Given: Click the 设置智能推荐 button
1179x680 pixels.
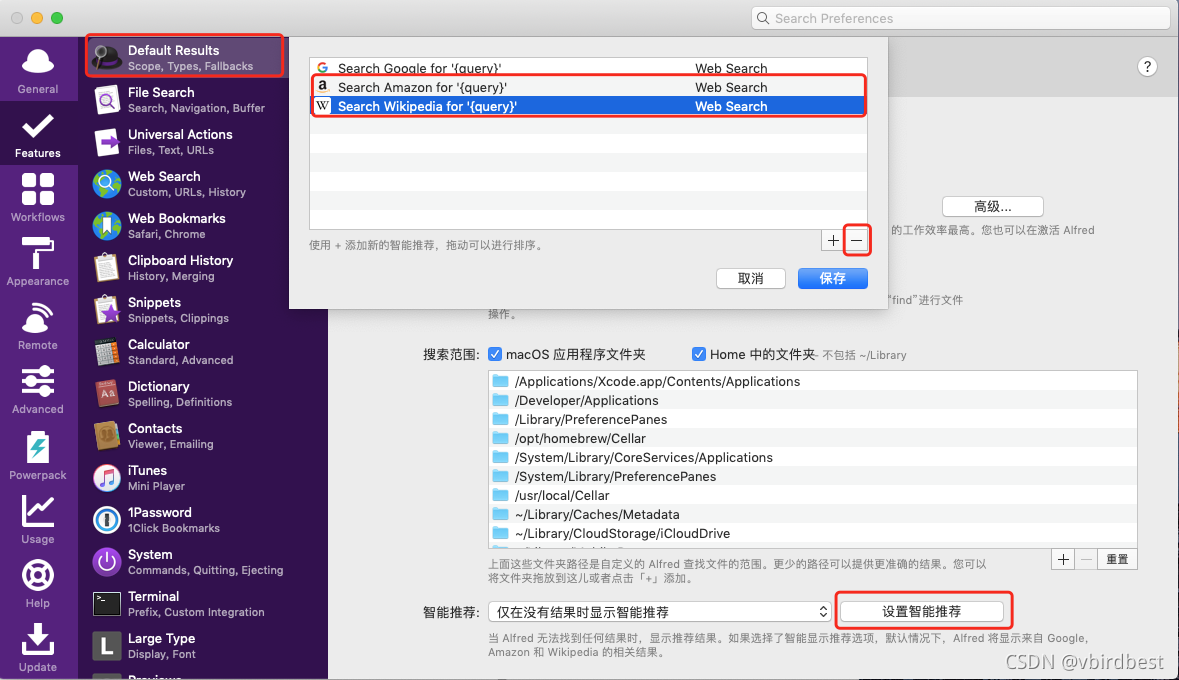Looking at the screenshot, I should coord(921,612).
